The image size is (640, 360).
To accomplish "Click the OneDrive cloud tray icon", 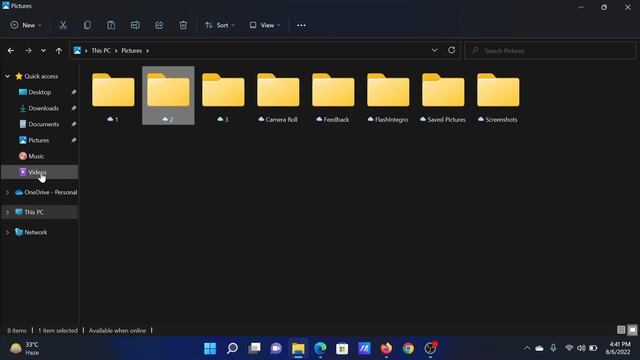I will 540,348.
